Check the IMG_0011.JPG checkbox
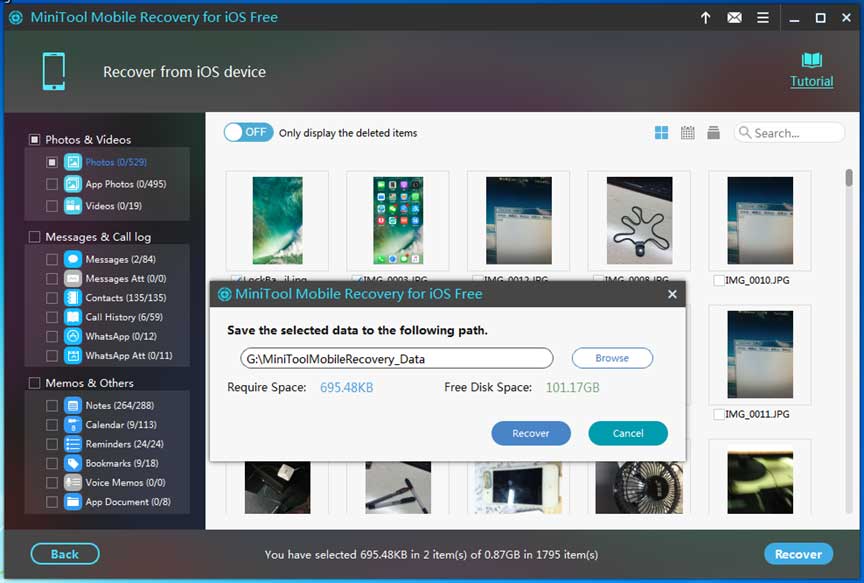Image resolution: width=864 pixels, height=583 pixels. (x=719, y=414)
